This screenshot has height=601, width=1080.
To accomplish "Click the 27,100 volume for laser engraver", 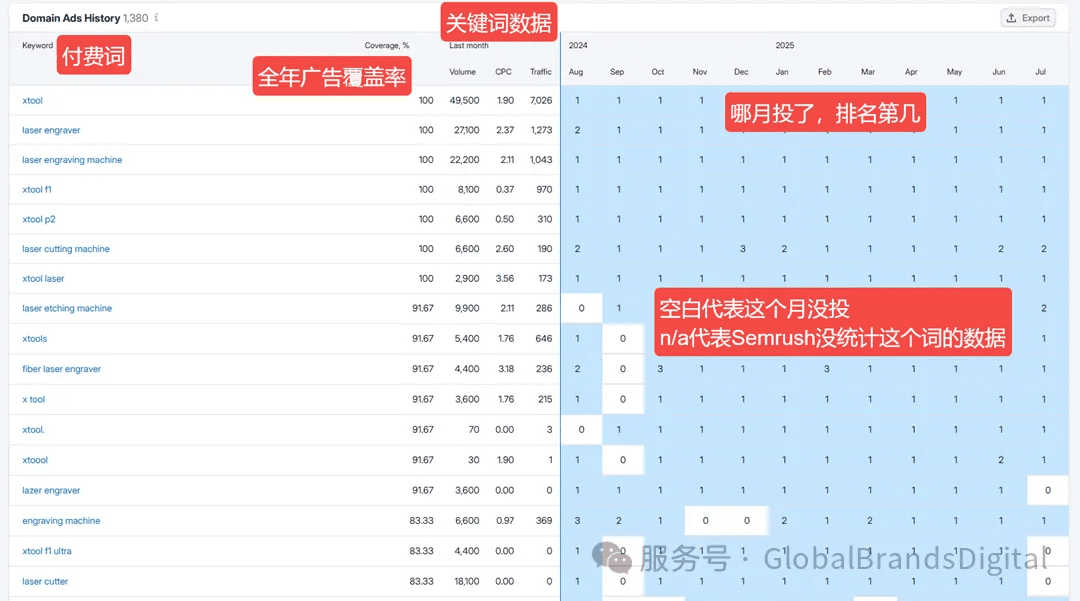I will (466, 130).
